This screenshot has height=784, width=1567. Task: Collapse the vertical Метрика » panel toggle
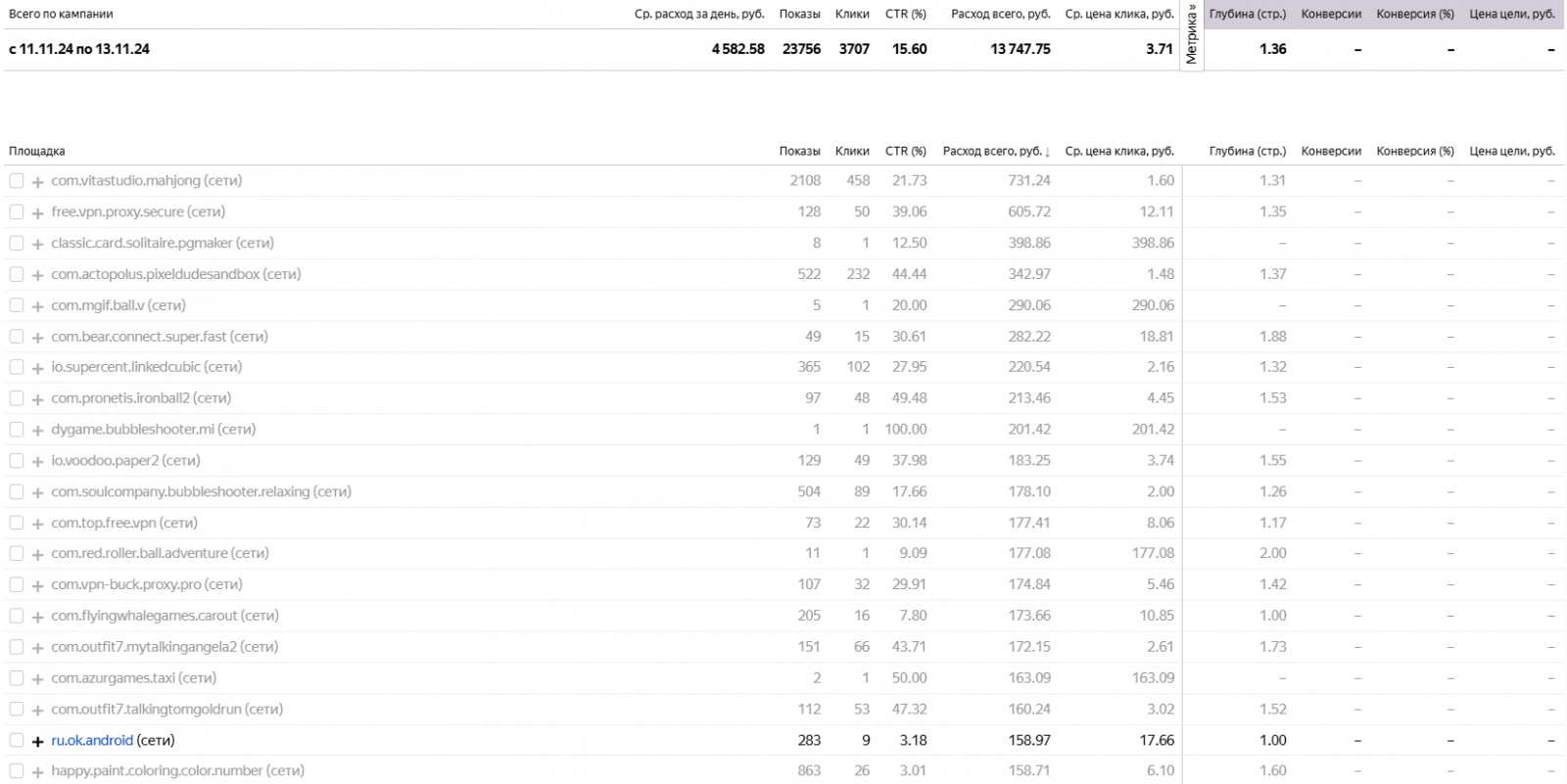click(x=1192, y=35)
